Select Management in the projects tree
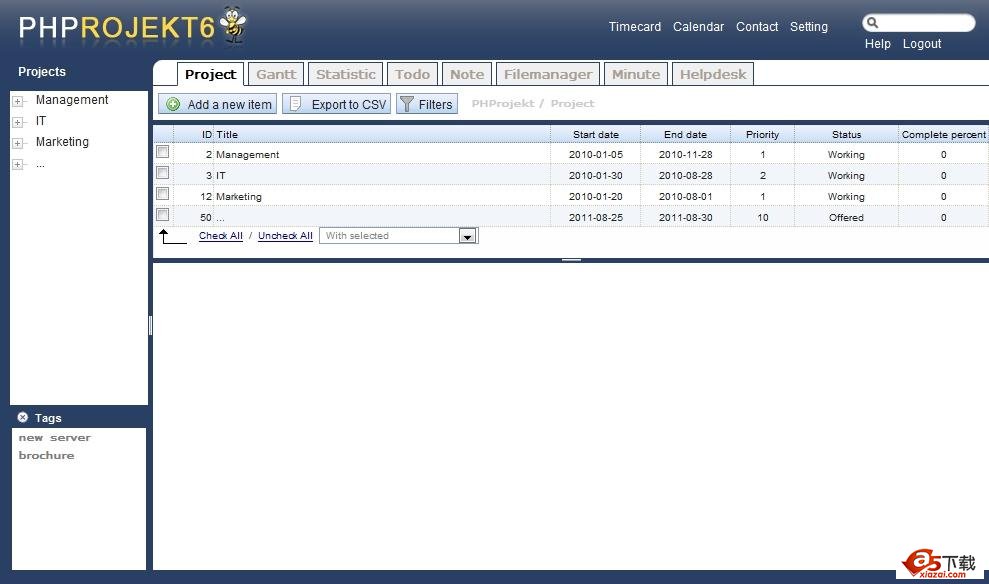Image resolution: width=989 pixels, height=584 pixels. (x=72, y=100)
